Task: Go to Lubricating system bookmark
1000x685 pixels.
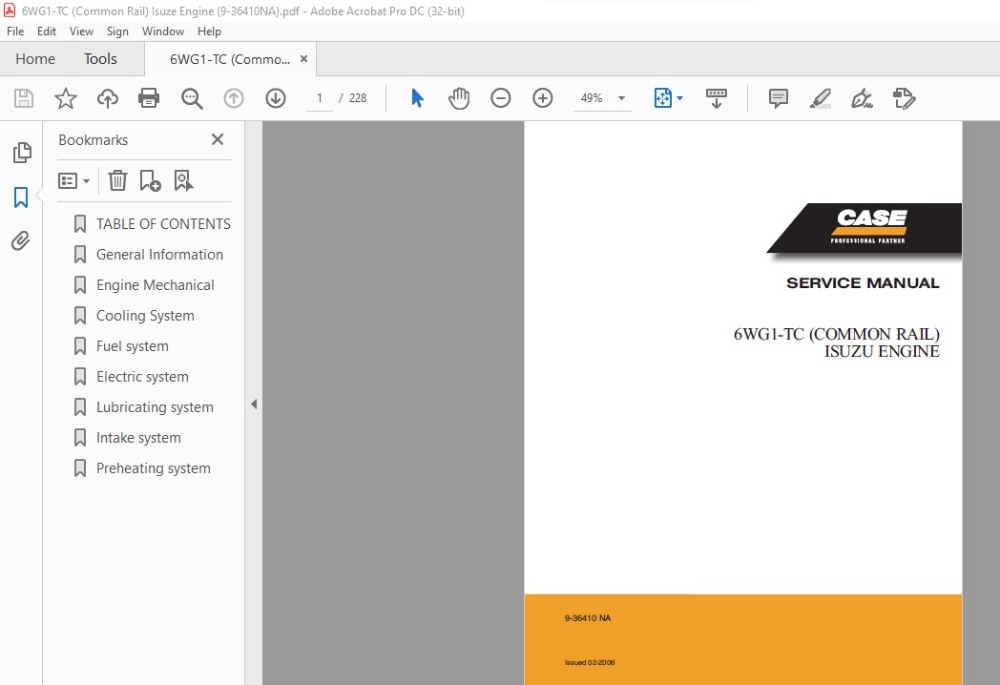Action: click(x=154, y=407)
